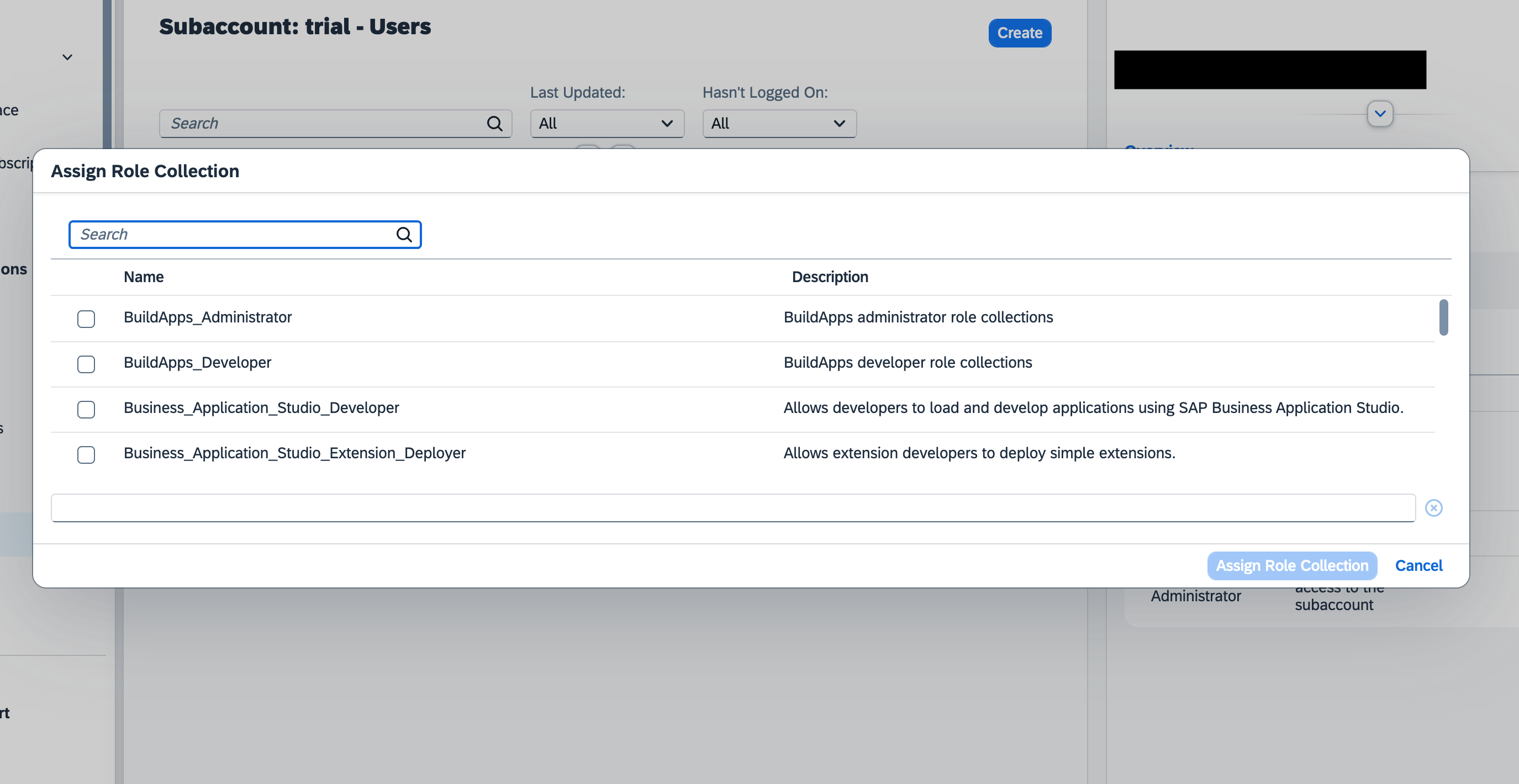
Task: Expand the left sidebar chevron
Action: click(67, 57)
